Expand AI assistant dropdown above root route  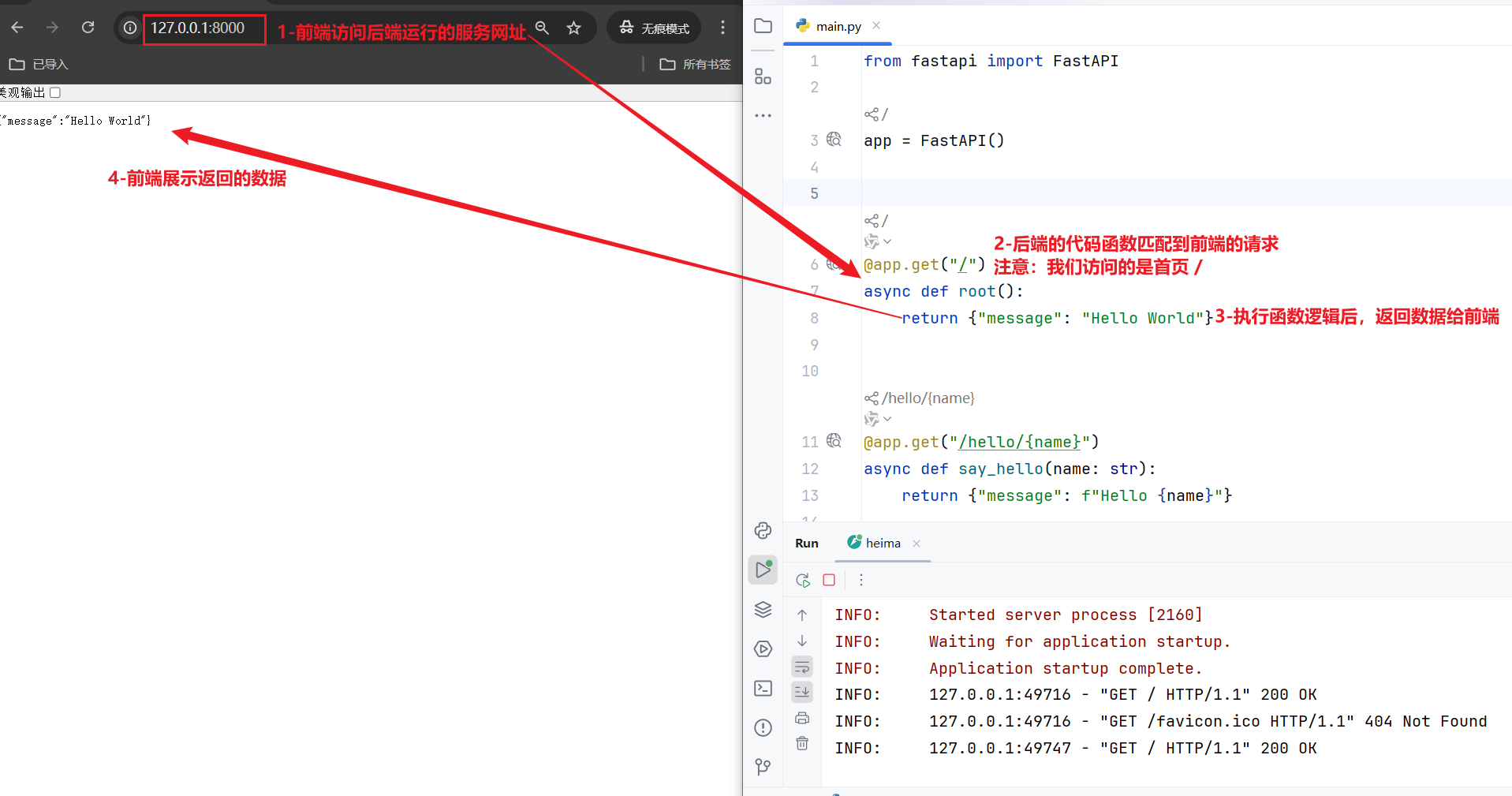click(878, 241)
